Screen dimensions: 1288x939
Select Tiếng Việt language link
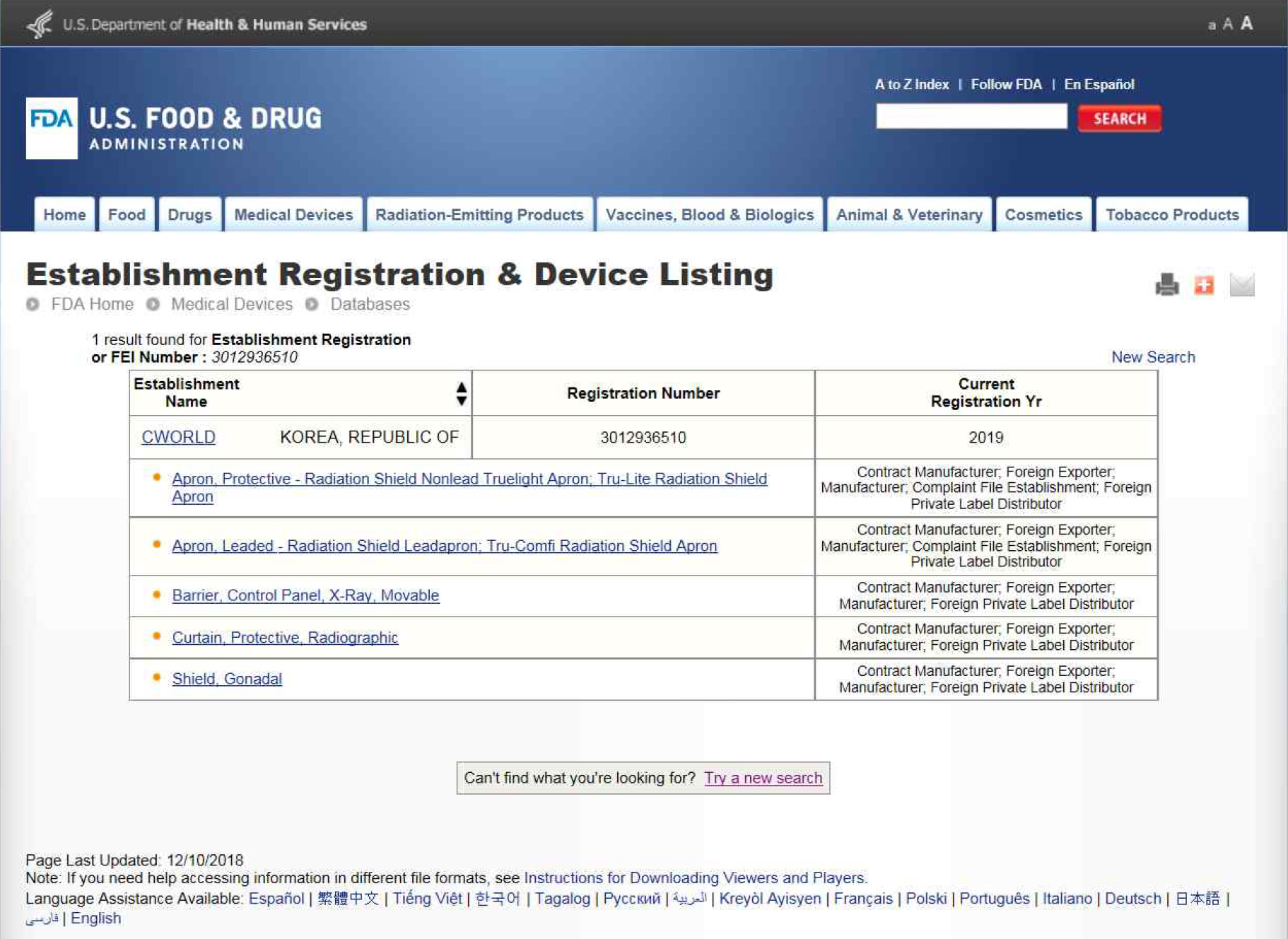(x=427, y=898)
